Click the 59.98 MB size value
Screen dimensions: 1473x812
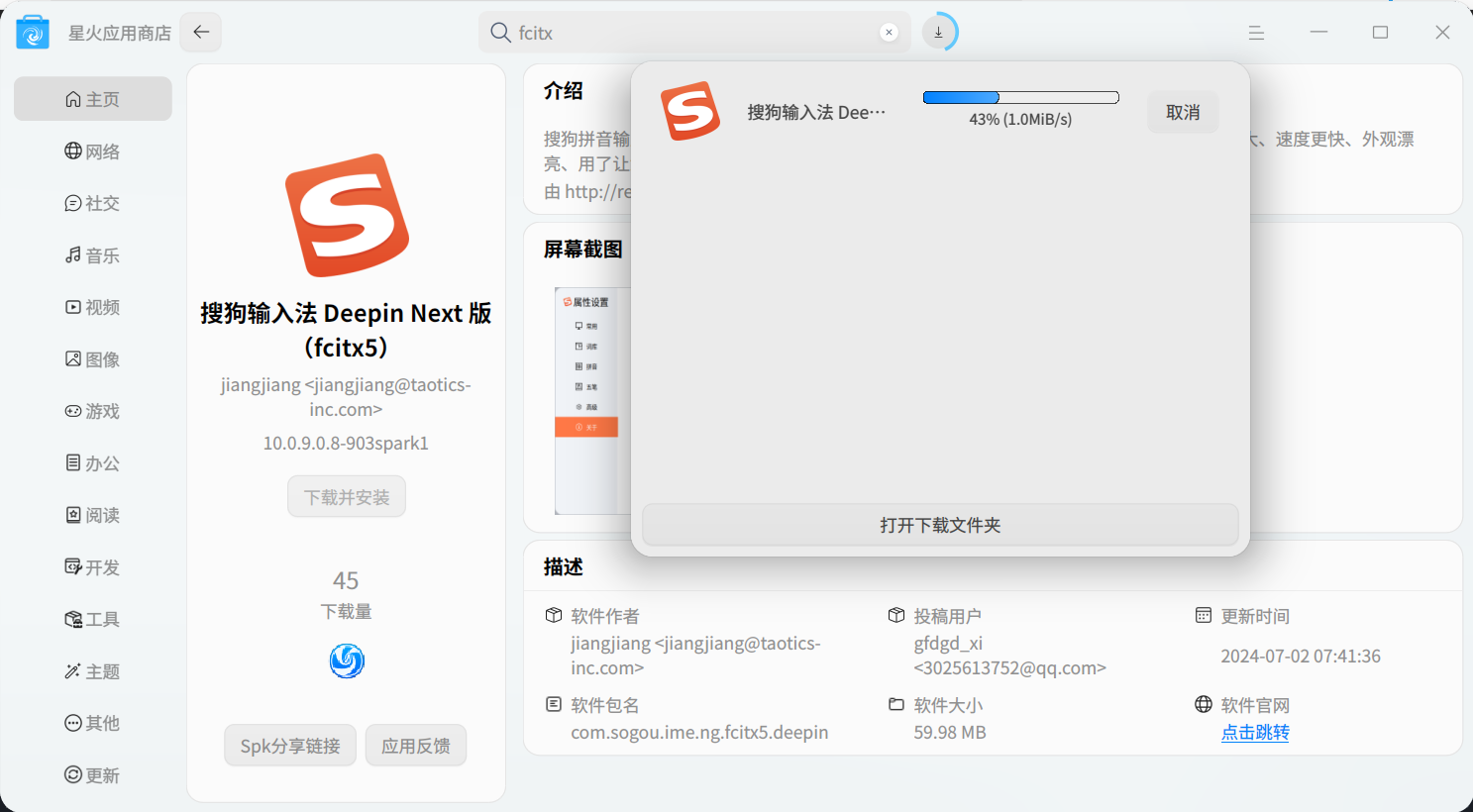(x=950, y=733)
